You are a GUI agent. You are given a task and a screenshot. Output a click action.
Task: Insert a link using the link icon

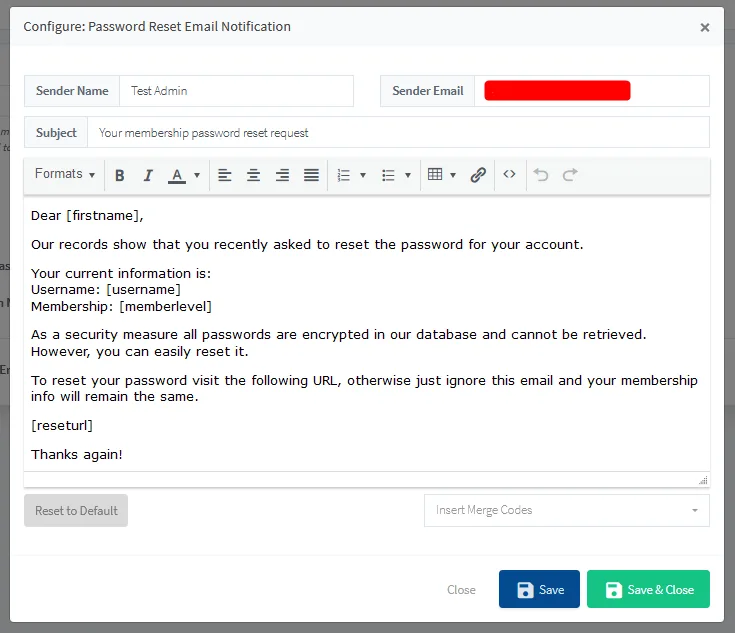coord(478,175)
